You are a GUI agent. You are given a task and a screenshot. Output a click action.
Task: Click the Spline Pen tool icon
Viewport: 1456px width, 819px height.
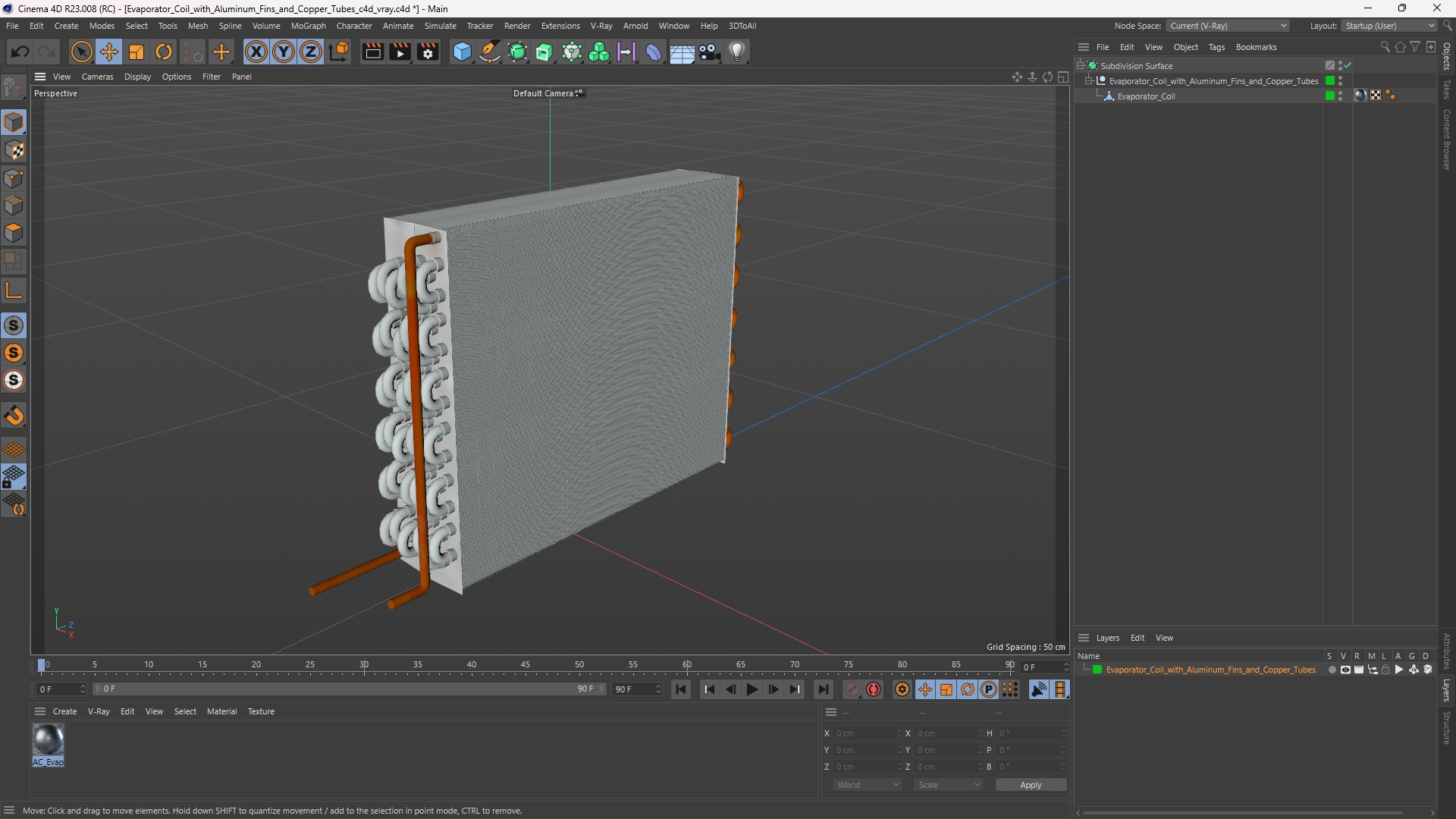(490, 52)
